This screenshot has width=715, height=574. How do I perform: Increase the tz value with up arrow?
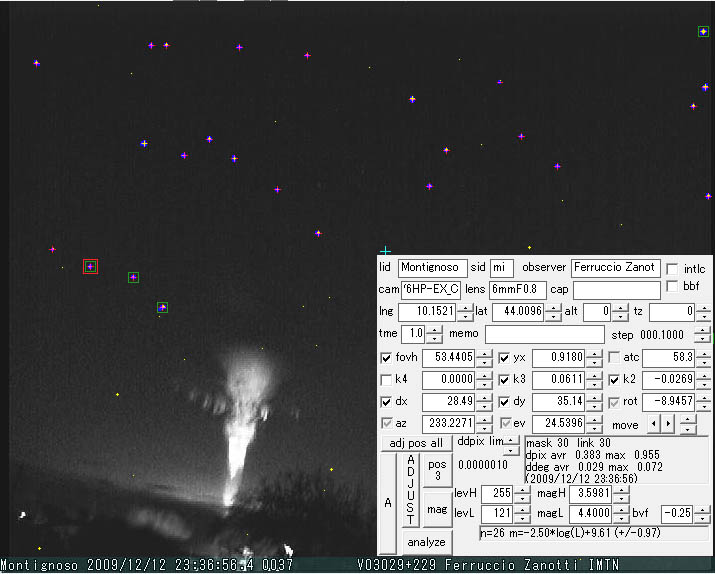[x=703, y=308]
